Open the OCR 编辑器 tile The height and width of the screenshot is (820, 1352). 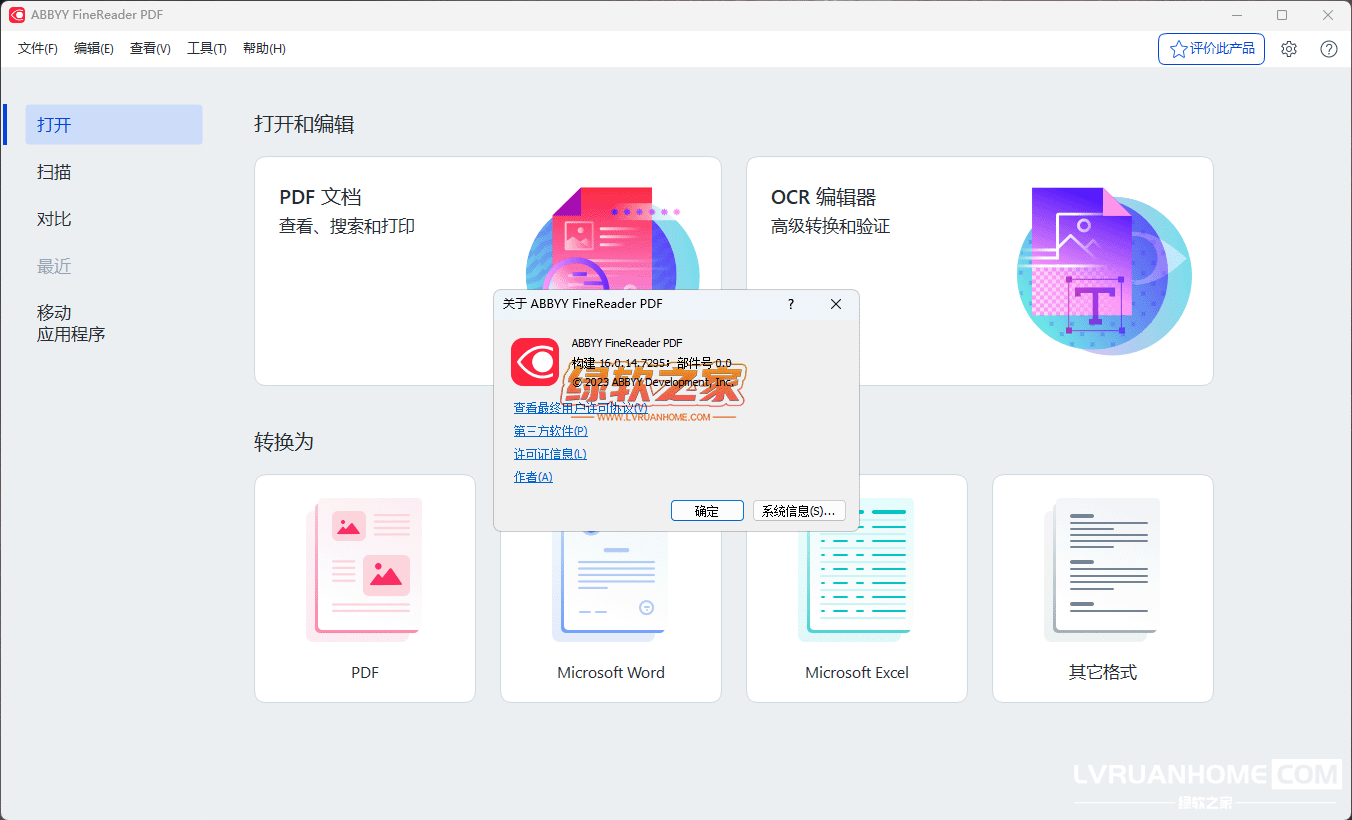(x=979, y=270)
